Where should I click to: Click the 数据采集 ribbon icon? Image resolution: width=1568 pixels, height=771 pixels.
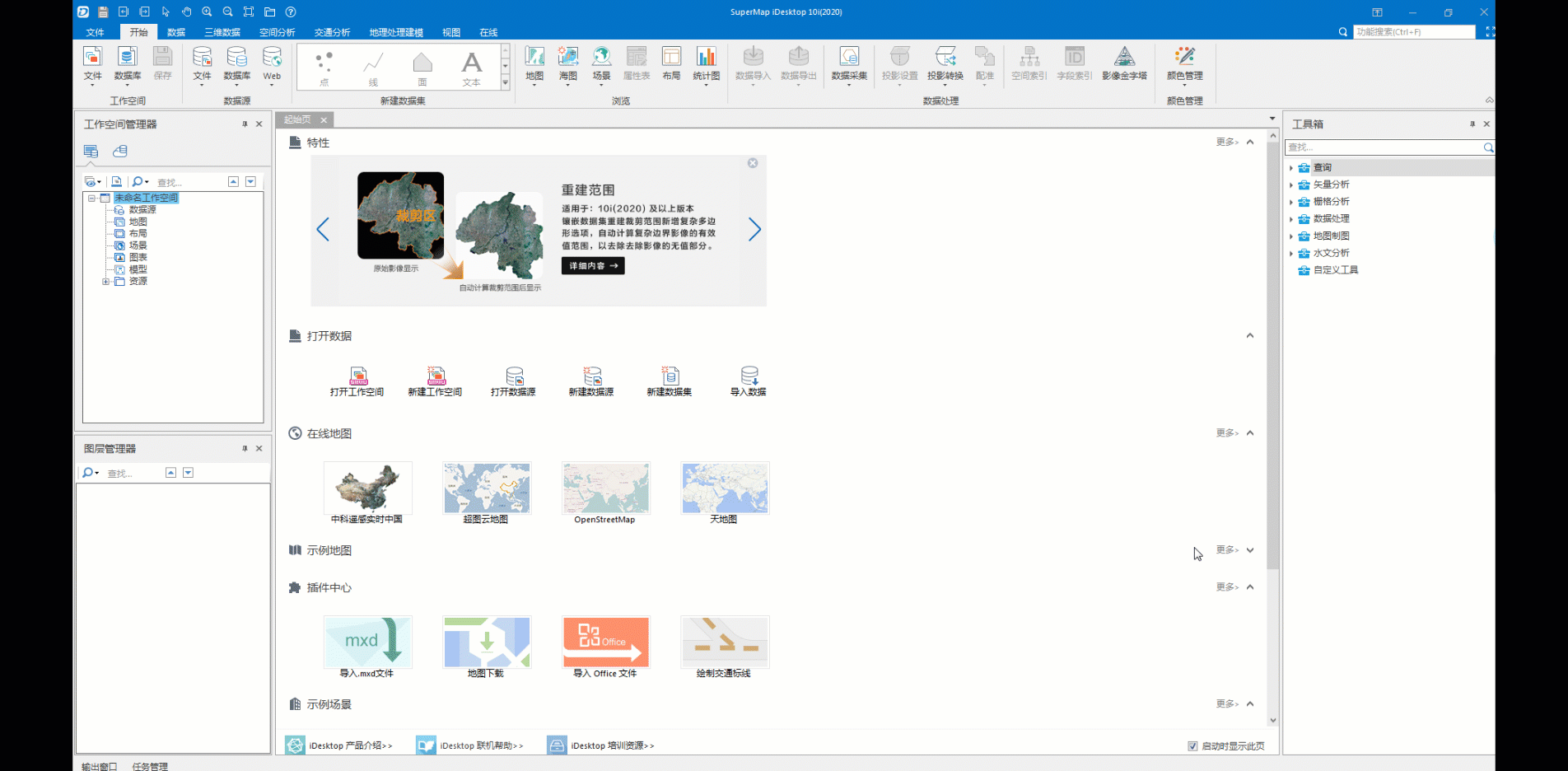pyautogui.click(x=849, y=64)
